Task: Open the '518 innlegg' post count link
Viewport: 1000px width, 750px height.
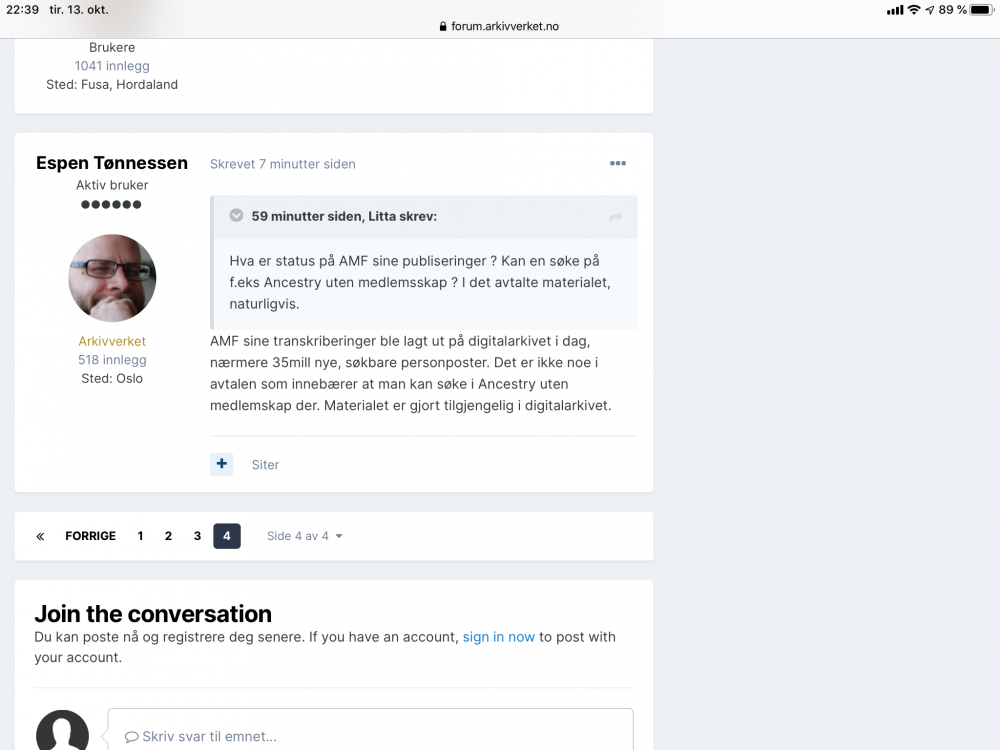Action: [x=112, y=360]
